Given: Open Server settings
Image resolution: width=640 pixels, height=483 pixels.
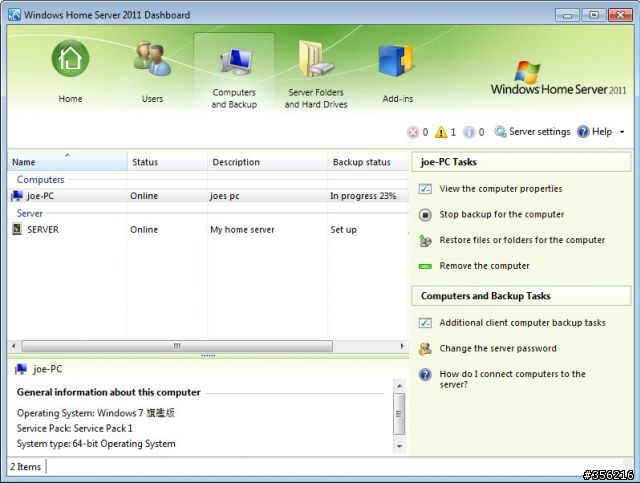Looking at the screenshot, I should tap(540, 131).
